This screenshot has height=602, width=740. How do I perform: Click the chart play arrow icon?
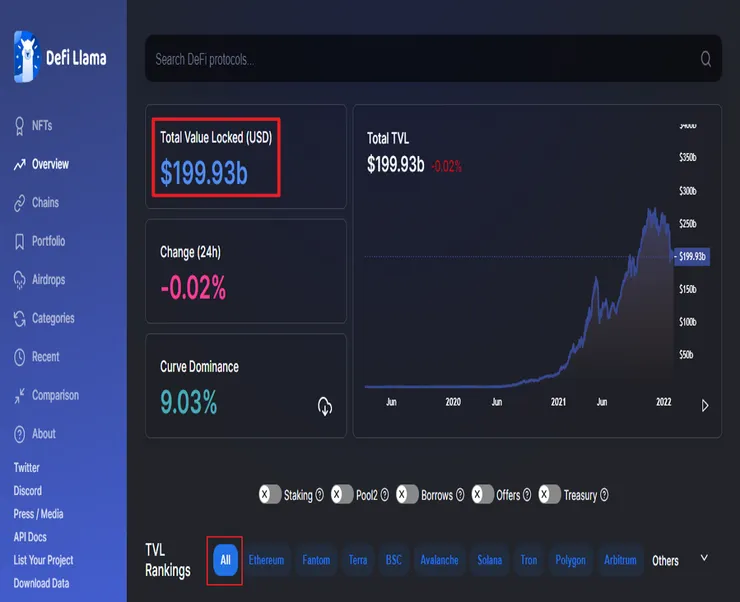click(x=705, y=406)
